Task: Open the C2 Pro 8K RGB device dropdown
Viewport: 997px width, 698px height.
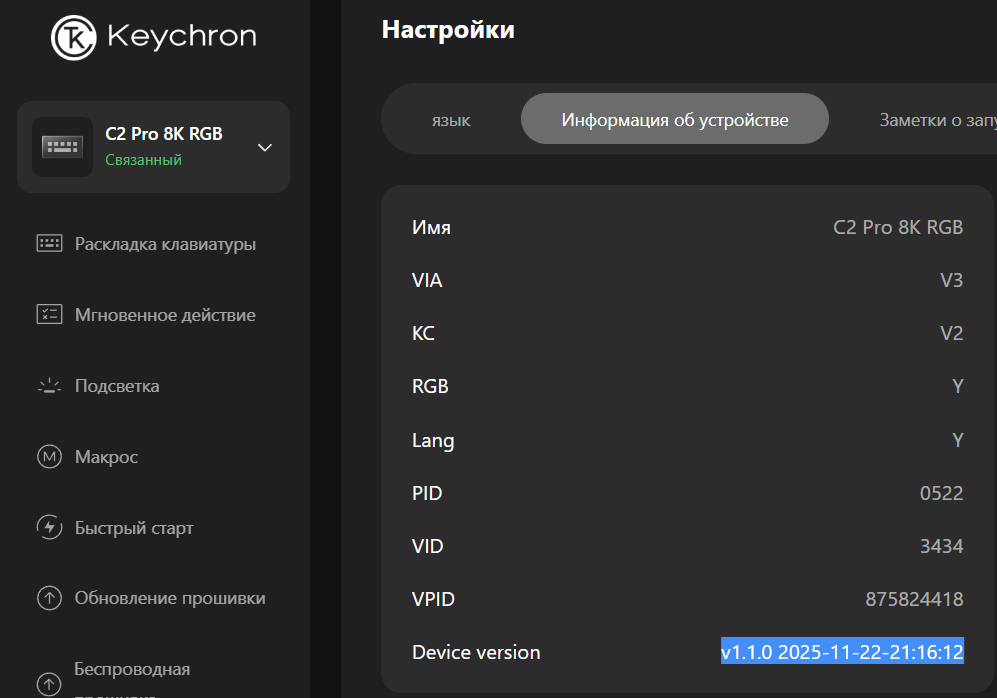Action: (163, 146)
